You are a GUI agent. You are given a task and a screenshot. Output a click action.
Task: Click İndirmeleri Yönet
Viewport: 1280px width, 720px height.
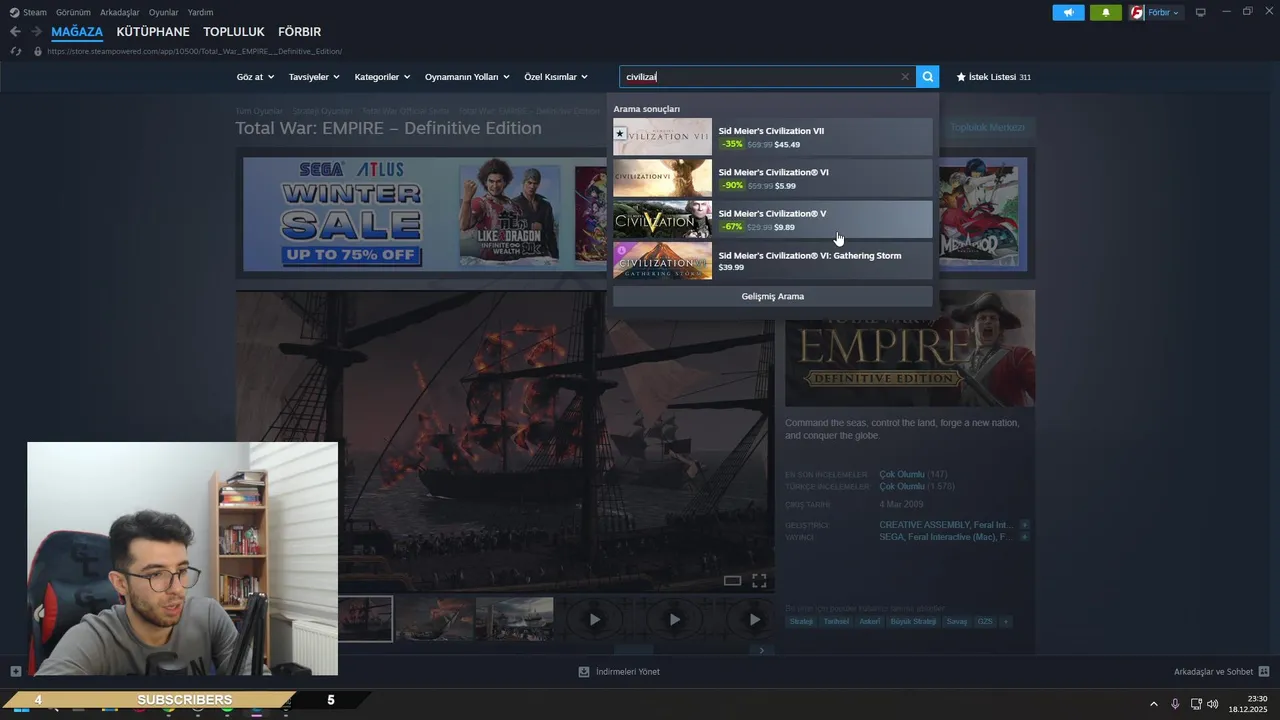(x=628, y=672)
